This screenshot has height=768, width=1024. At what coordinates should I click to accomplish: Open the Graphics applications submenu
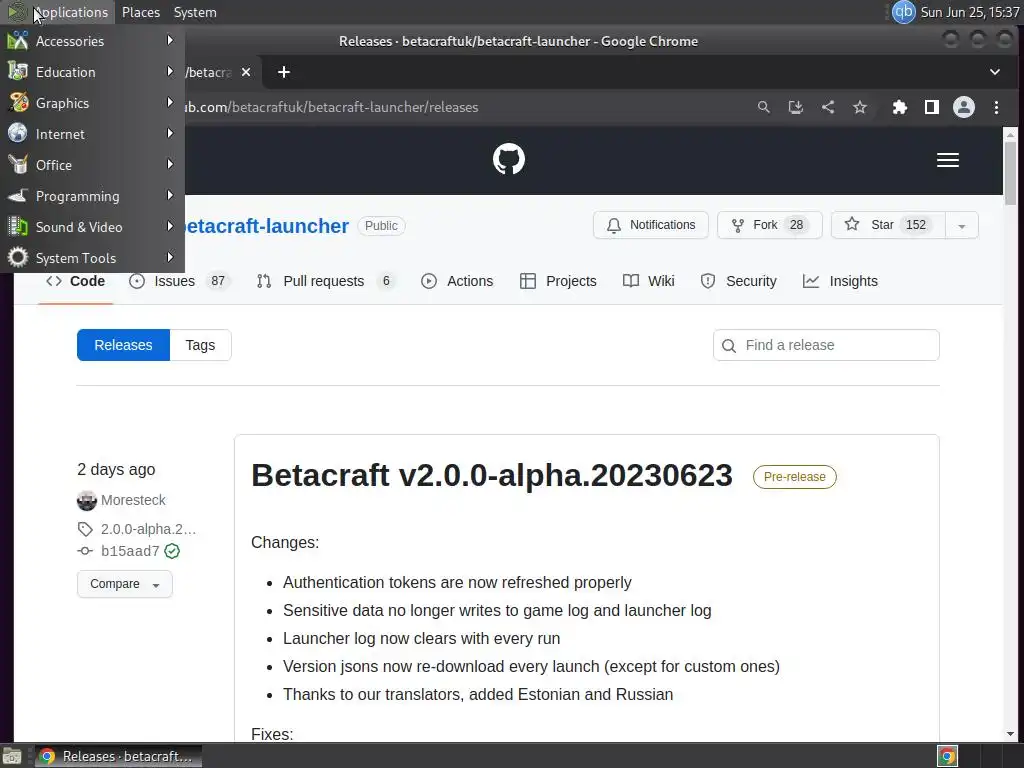92,103
